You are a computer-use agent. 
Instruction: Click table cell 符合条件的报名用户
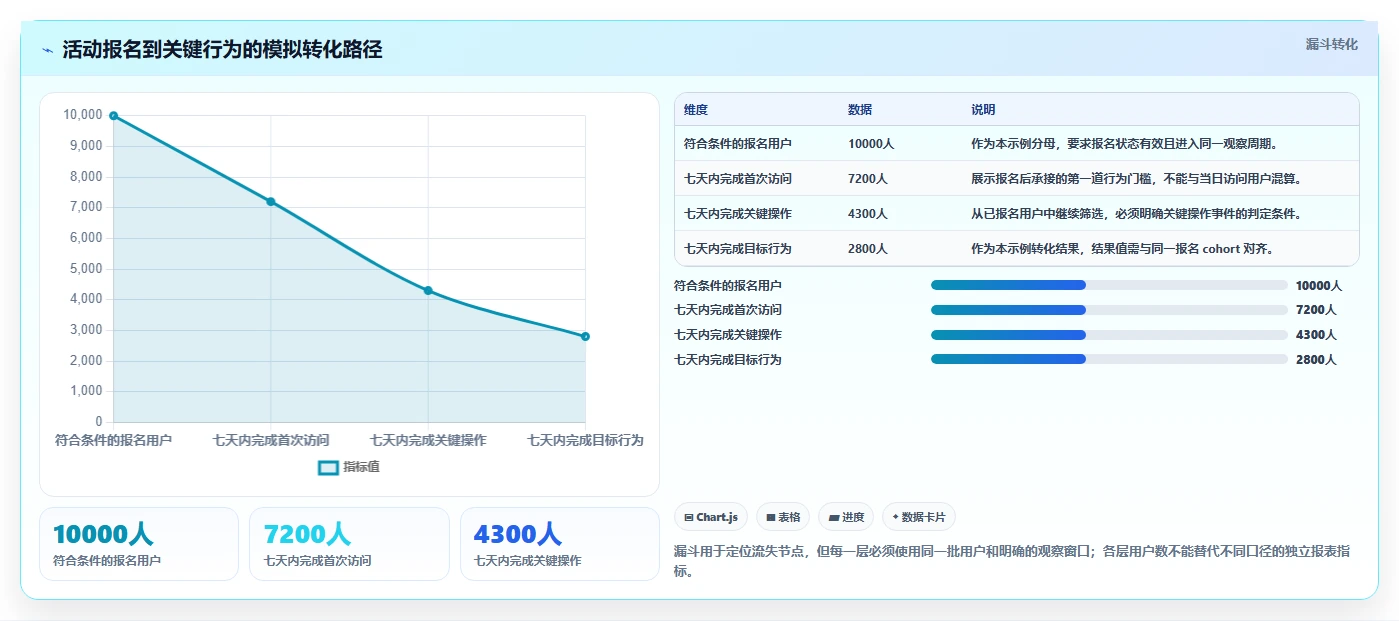point(738,144)
